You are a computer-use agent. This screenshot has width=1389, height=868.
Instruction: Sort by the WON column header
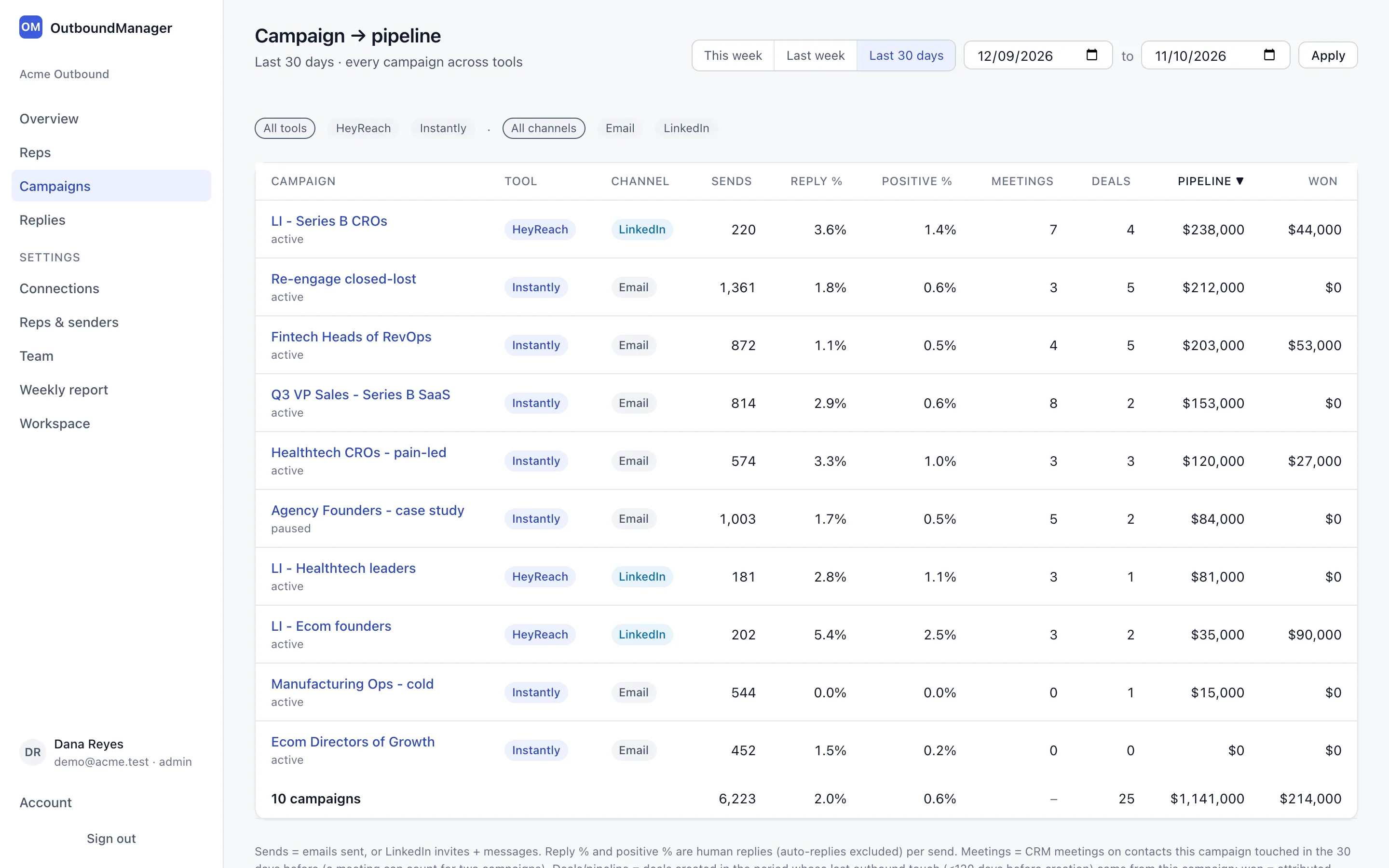point(1322,181)
